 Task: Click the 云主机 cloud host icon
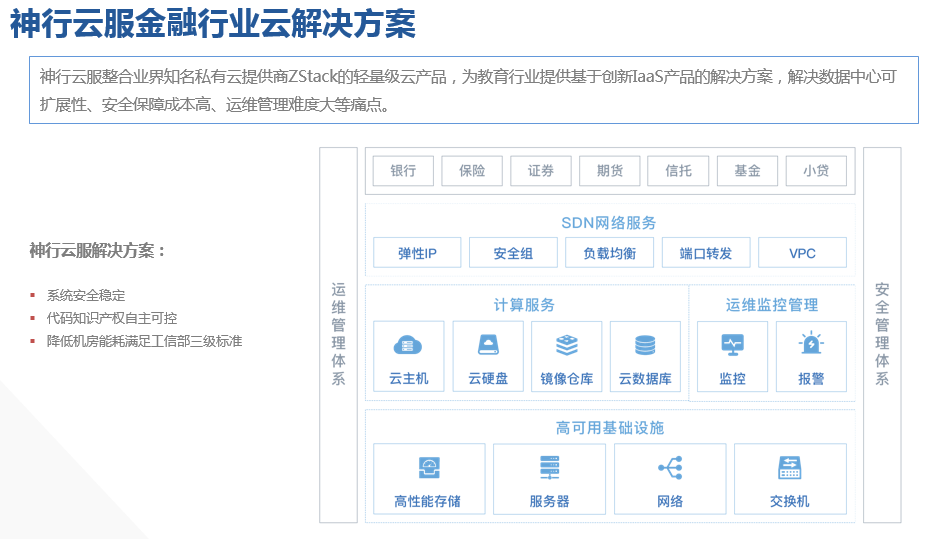pos(408,346)
